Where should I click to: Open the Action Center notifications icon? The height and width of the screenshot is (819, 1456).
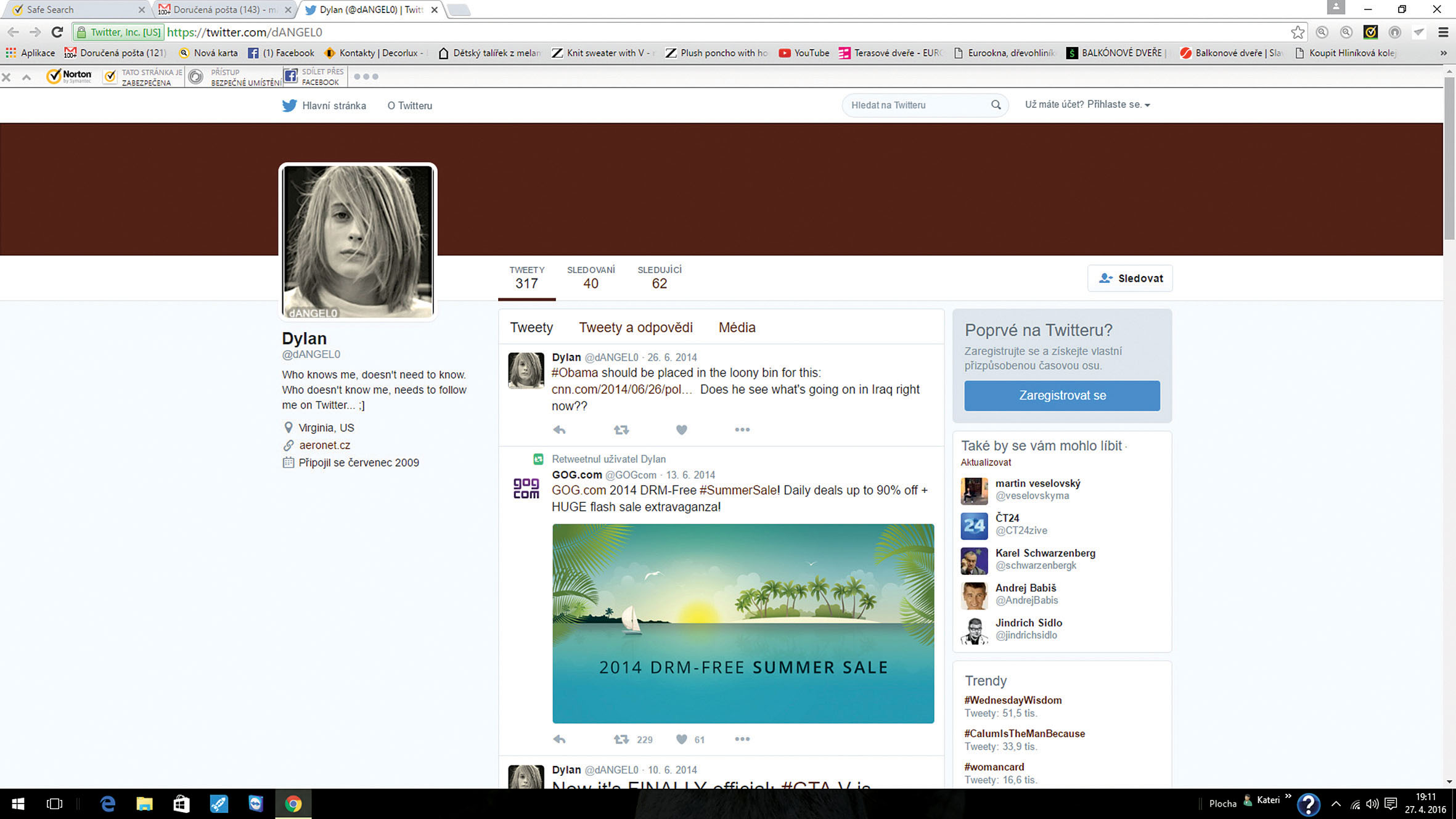[x=1391, y=804]
